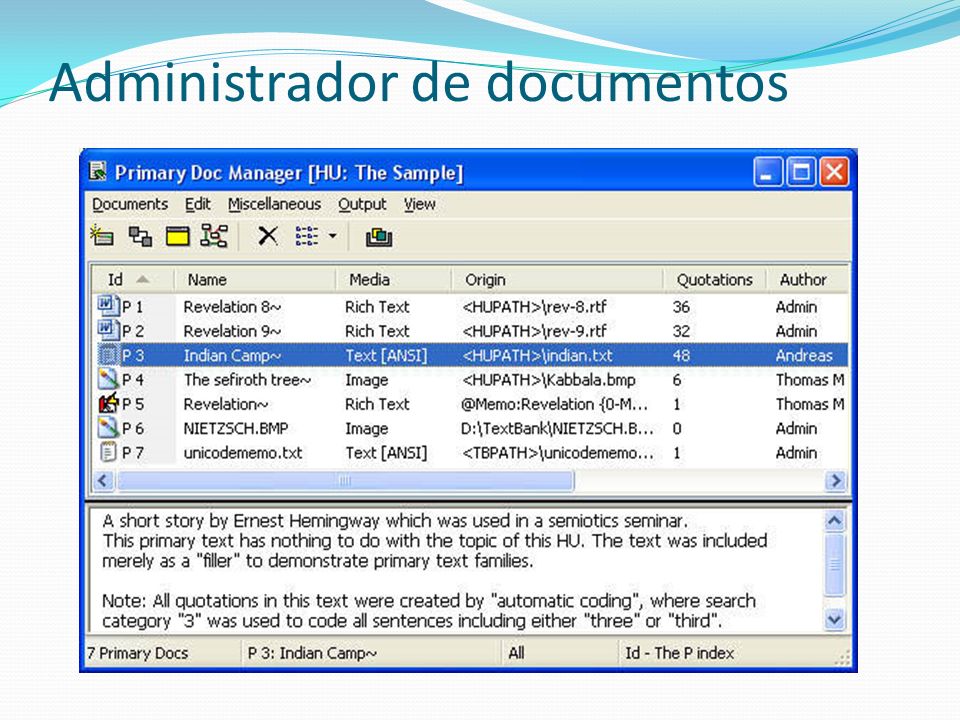Click the P 1 rich text document icon
The width and height of the screenshot is (960, 720).
click(108, 305)
